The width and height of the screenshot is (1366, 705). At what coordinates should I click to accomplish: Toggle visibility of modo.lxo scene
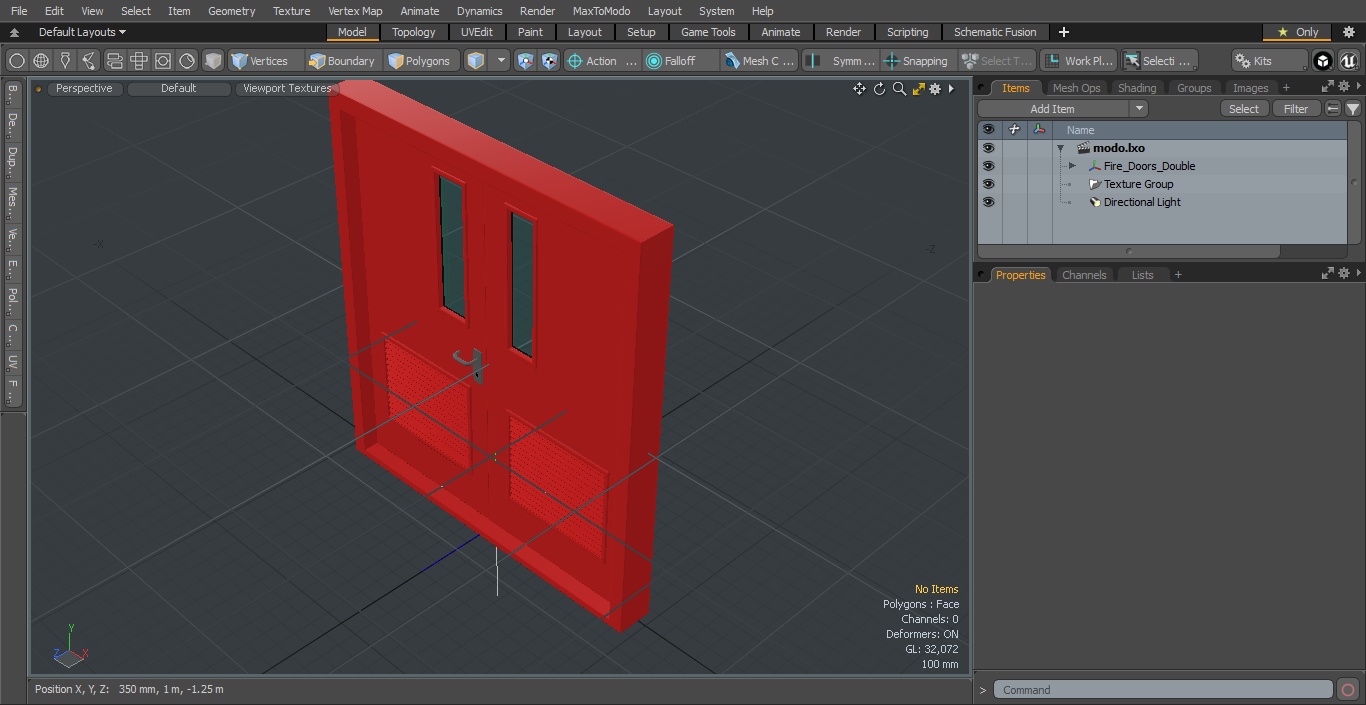(988, 148)
